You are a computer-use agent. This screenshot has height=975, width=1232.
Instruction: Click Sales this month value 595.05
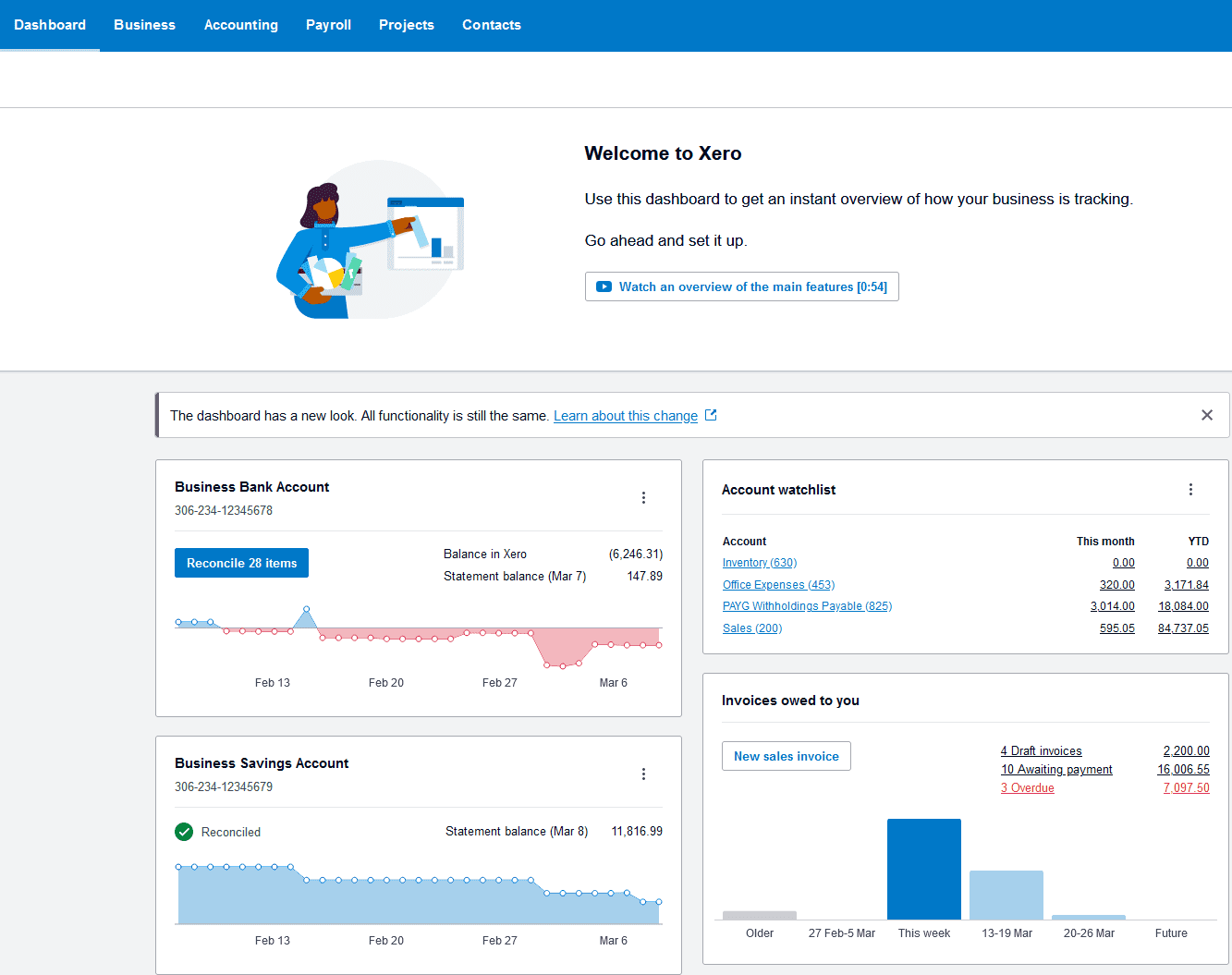pyautogui.click(x=1117, y=628)
